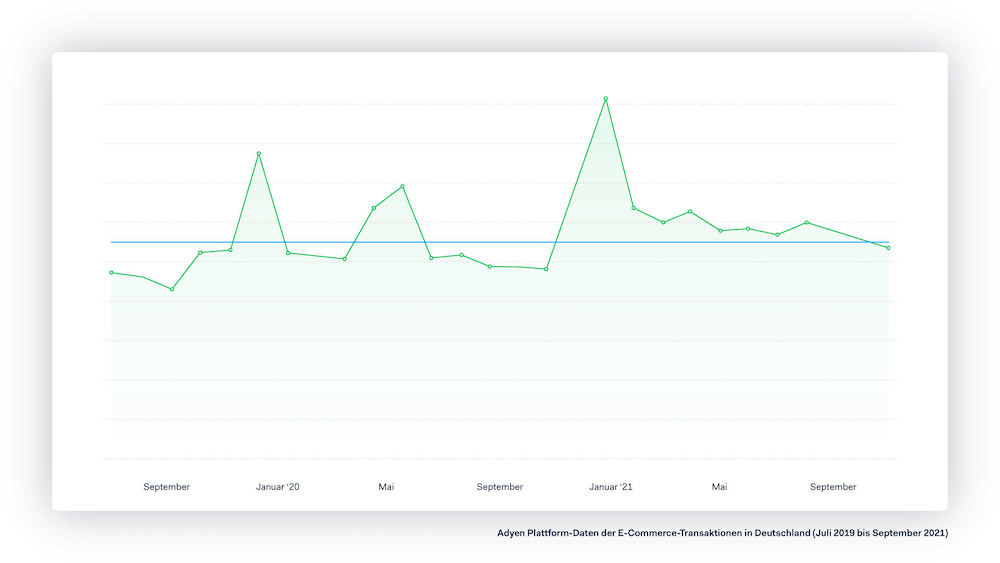This screenshot has height=563, width=1000.
Task: Click the horizontal blue average line
Action: (500, 242)
